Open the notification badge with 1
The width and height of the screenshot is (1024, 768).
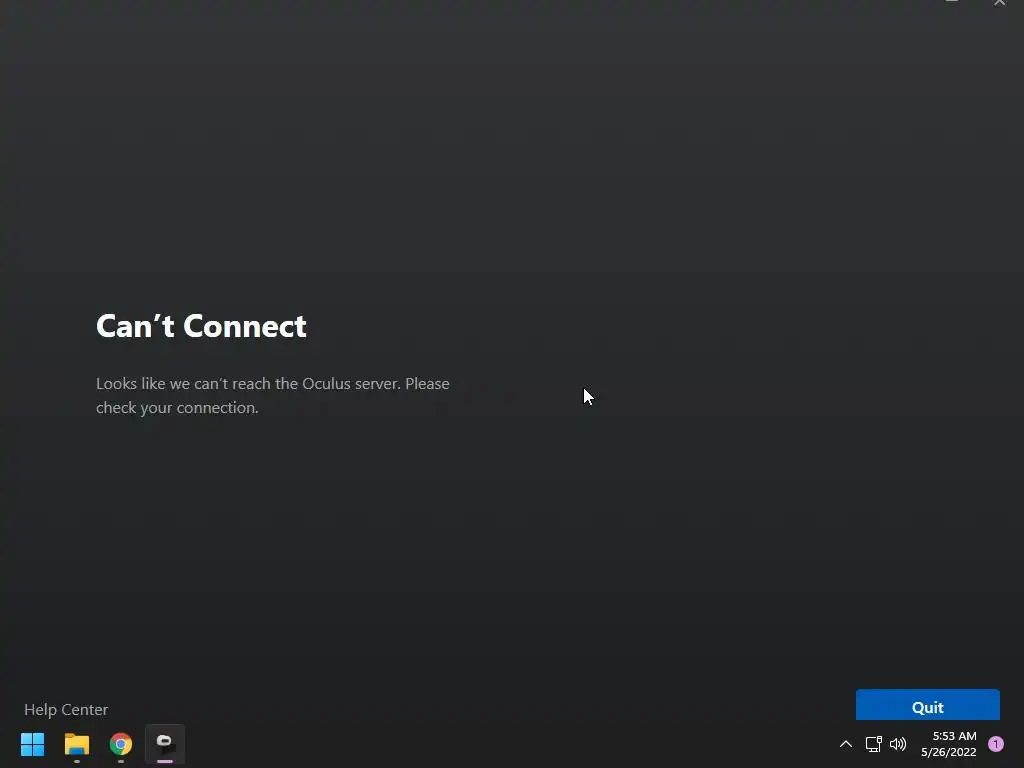(x=996, y=744)
